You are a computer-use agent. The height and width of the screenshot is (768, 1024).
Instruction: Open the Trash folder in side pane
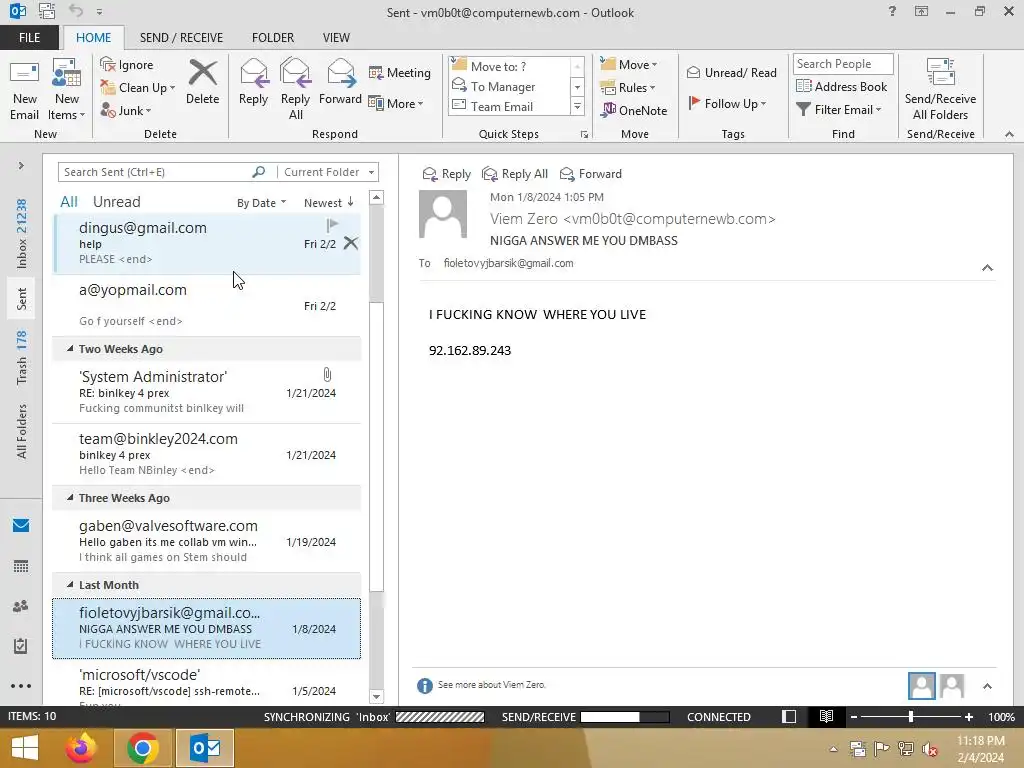(22, 358)
